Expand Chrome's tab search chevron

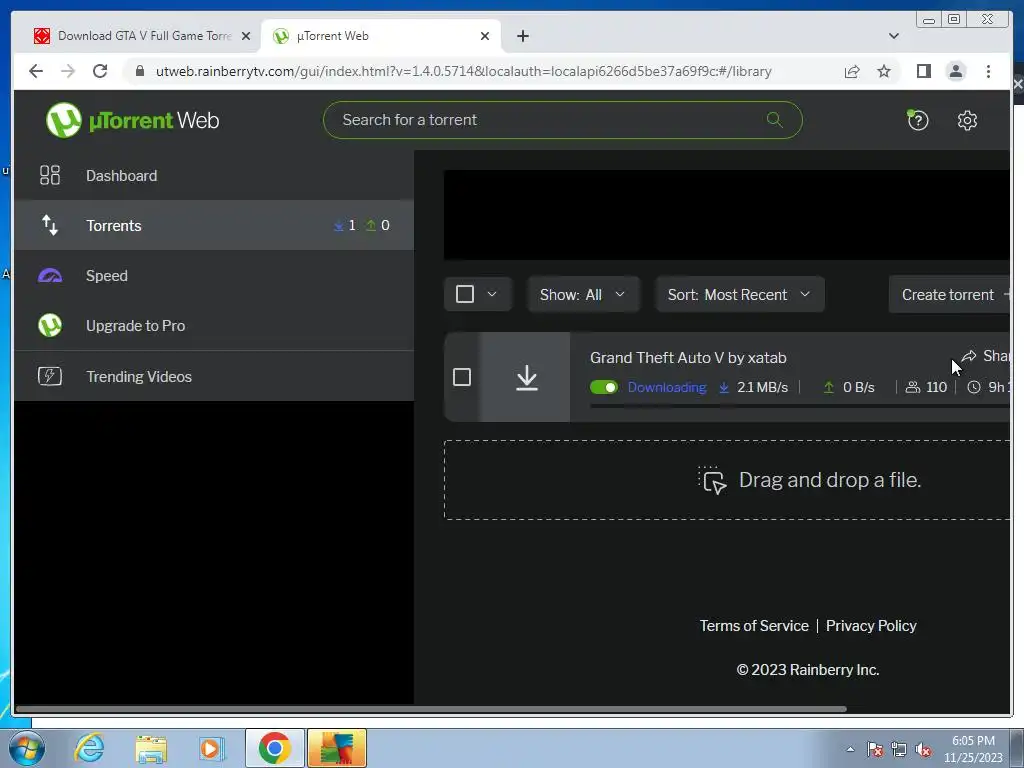(x=893, y=36)
